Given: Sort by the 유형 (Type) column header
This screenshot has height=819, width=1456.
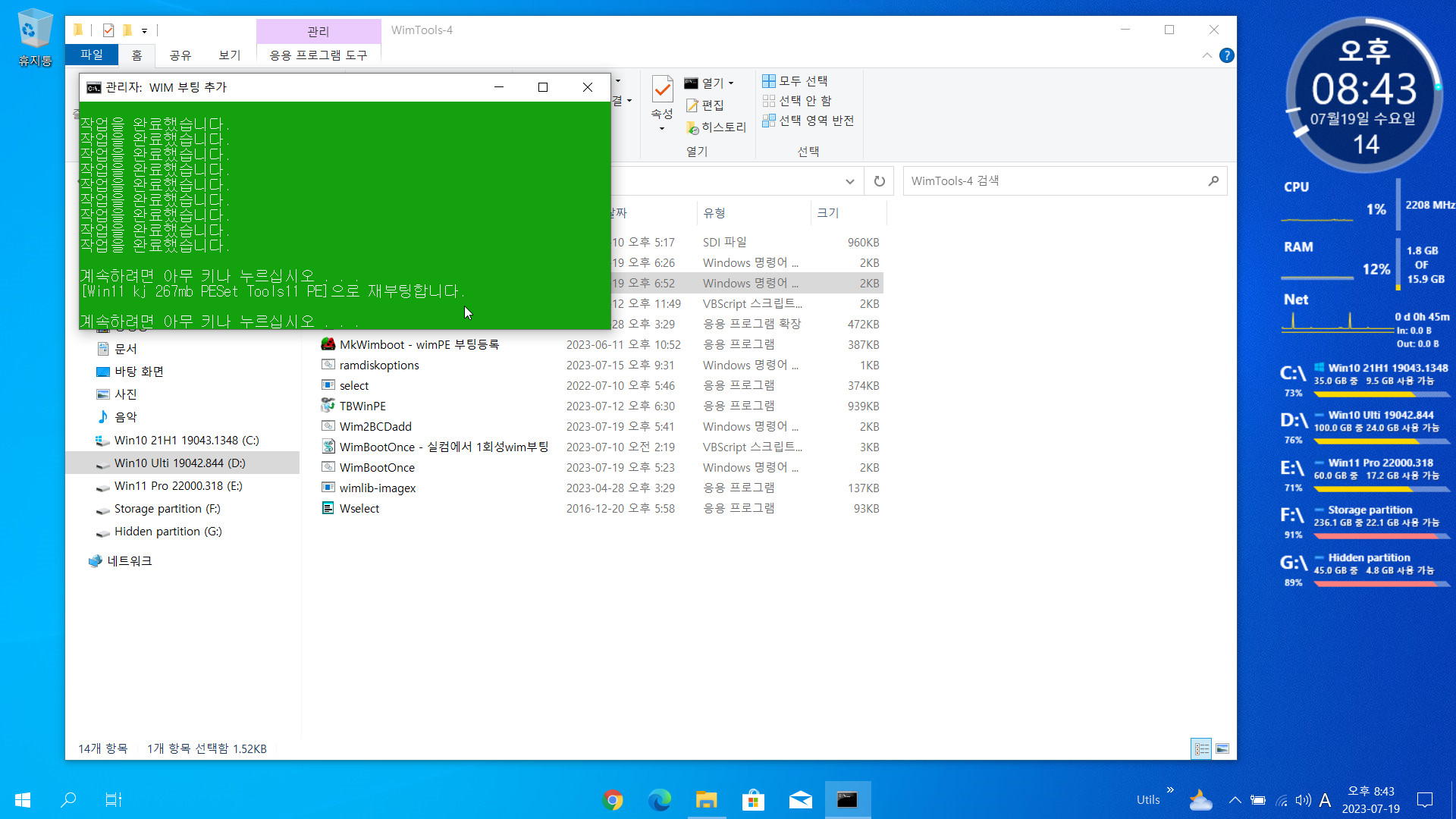Looking at the screenshot, I should click(x=753, y=213).
